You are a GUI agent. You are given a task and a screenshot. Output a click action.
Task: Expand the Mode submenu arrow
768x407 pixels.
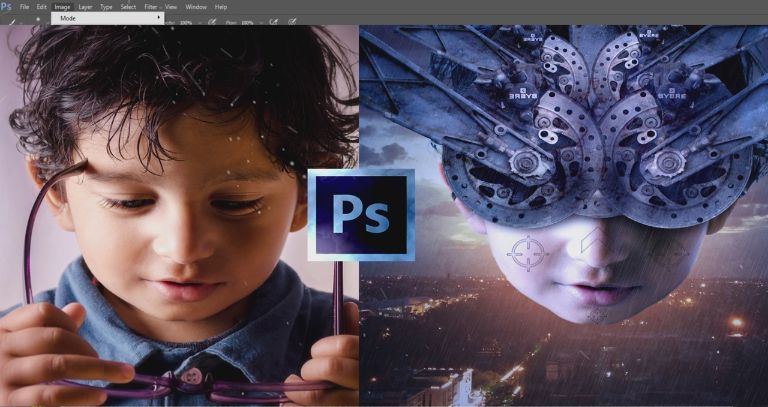158,18
